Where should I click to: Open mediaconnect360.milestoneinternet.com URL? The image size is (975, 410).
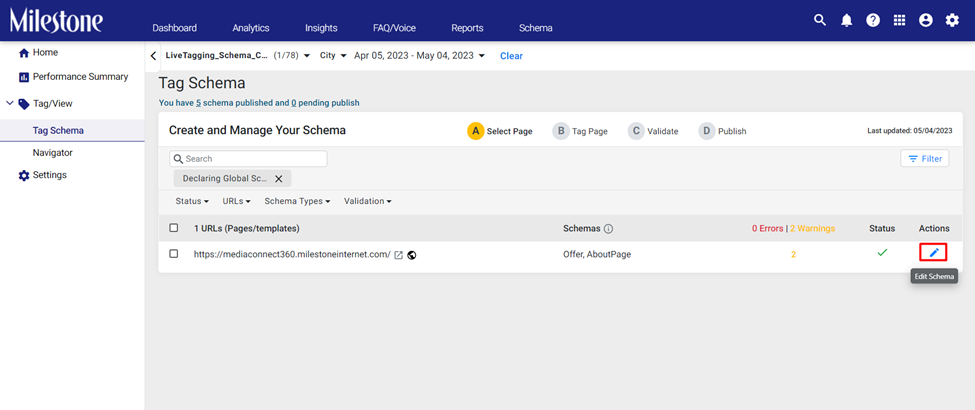coord(292,254)
